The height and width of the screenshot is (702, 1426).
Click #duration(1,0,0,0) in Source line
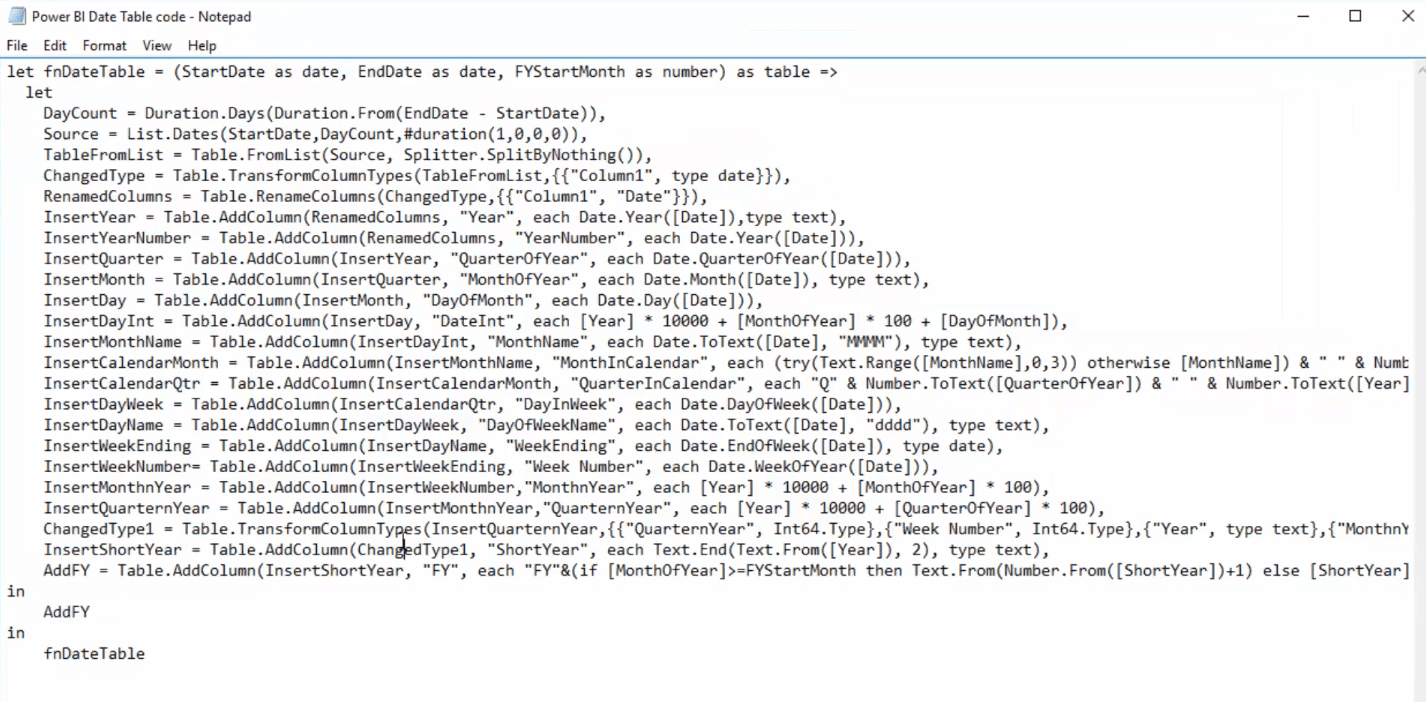487,134
